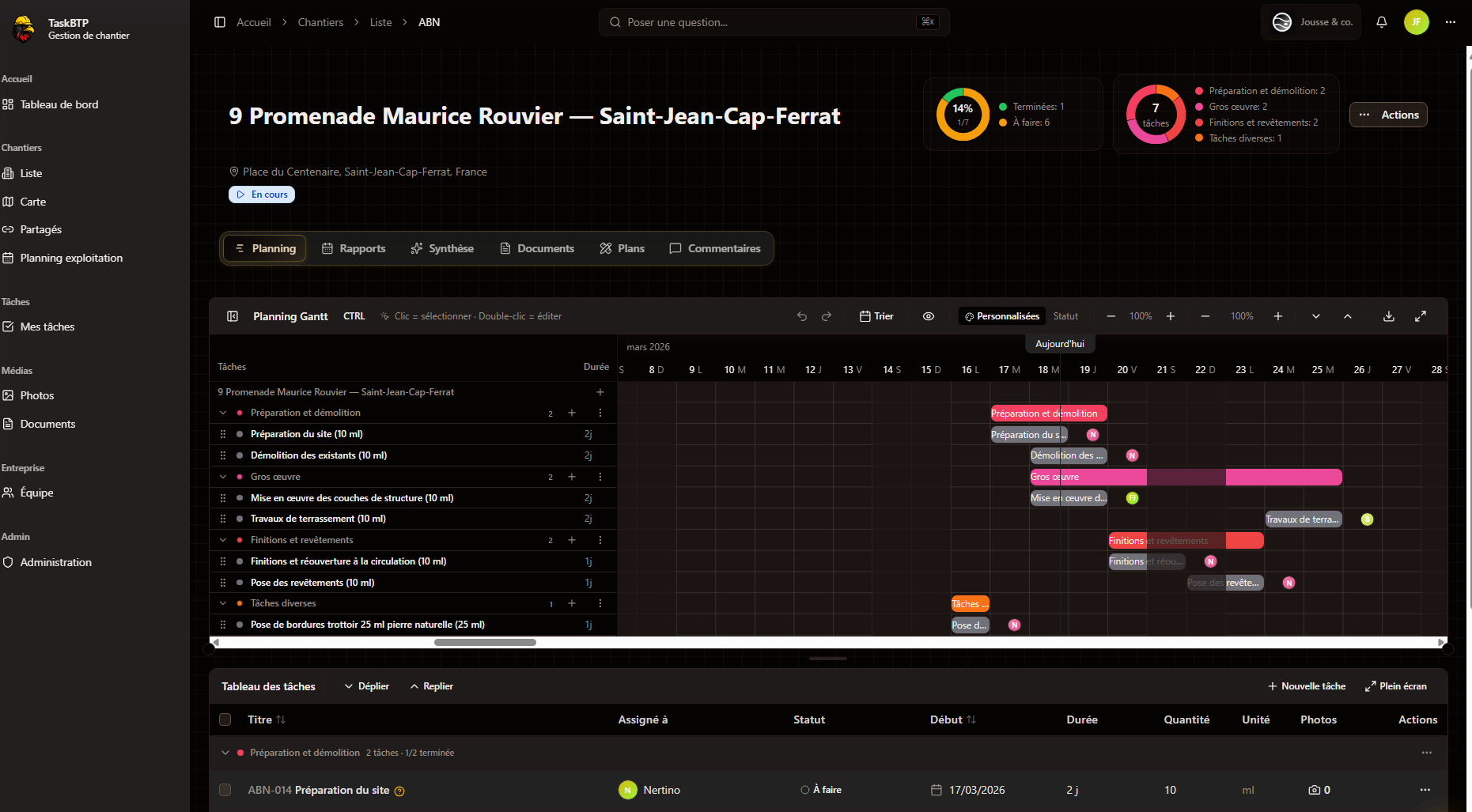Screen dimensions: 1472x812
Task: Select the Finitions et revêtements red Gantt bar
Action: [x=1186, y=541]
